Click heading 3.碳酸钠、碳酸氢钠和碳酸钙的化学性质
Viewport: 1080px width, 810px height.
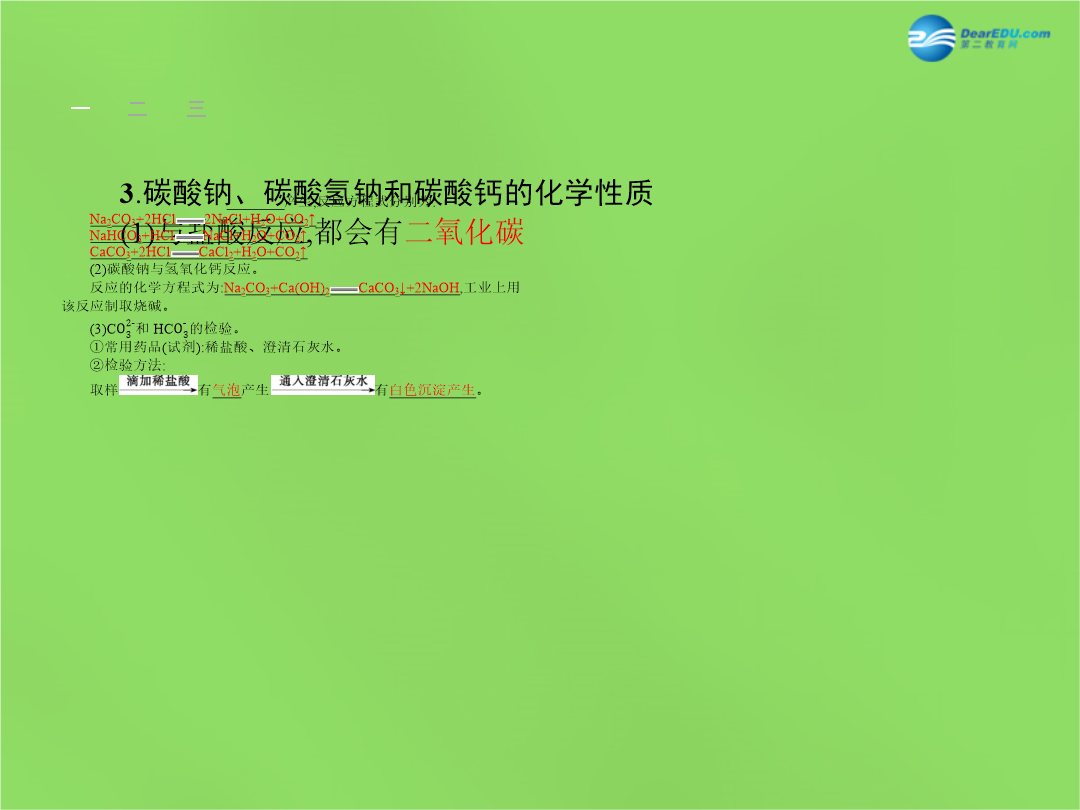[x=386, y=193]
